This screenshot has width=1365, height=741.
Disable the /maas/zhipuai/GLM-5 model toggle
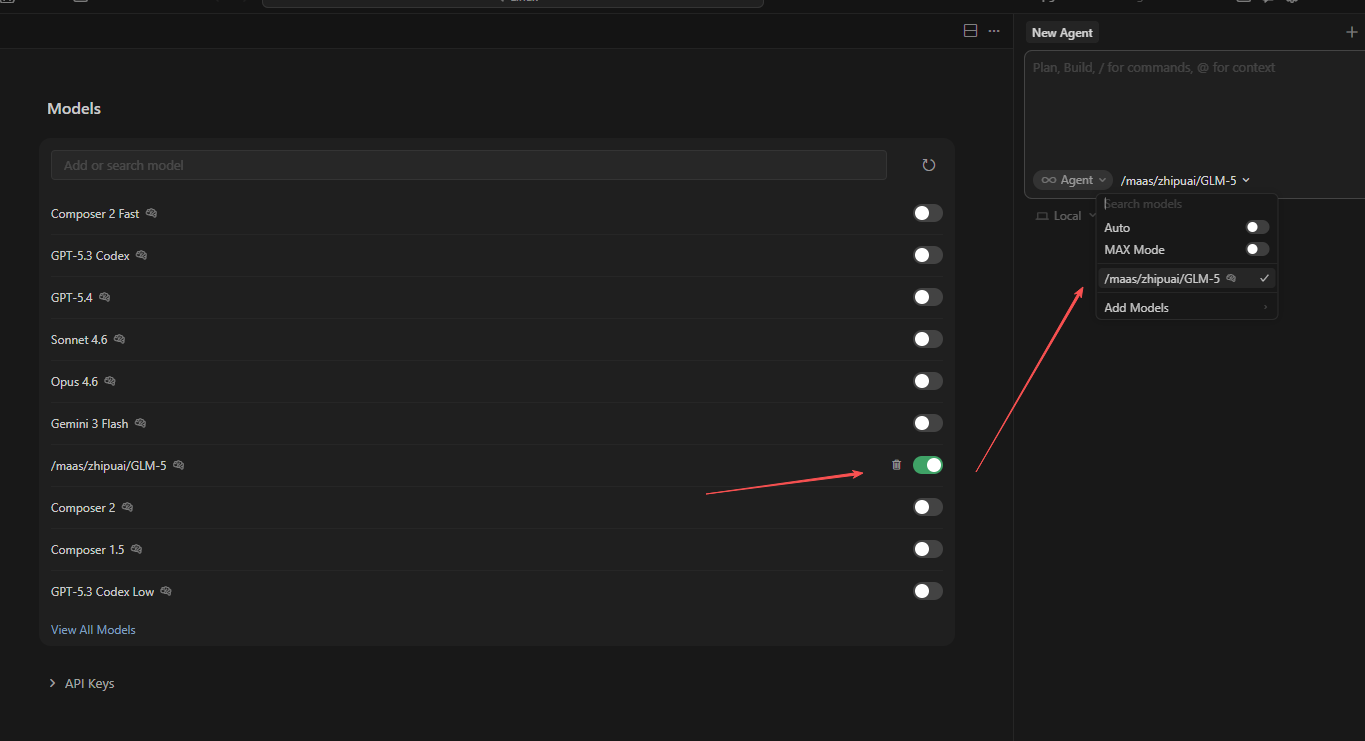coord(928,465)
